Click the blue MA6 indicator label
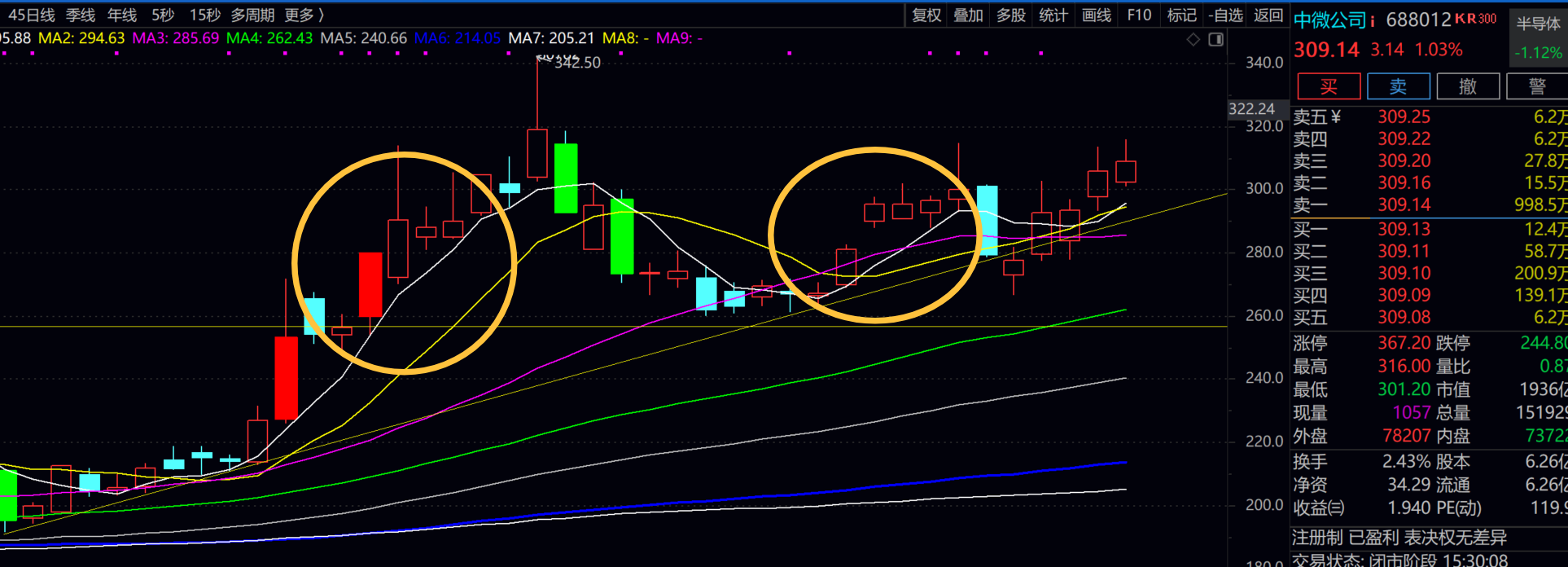 pyautogui.click(x=457, y=38)
